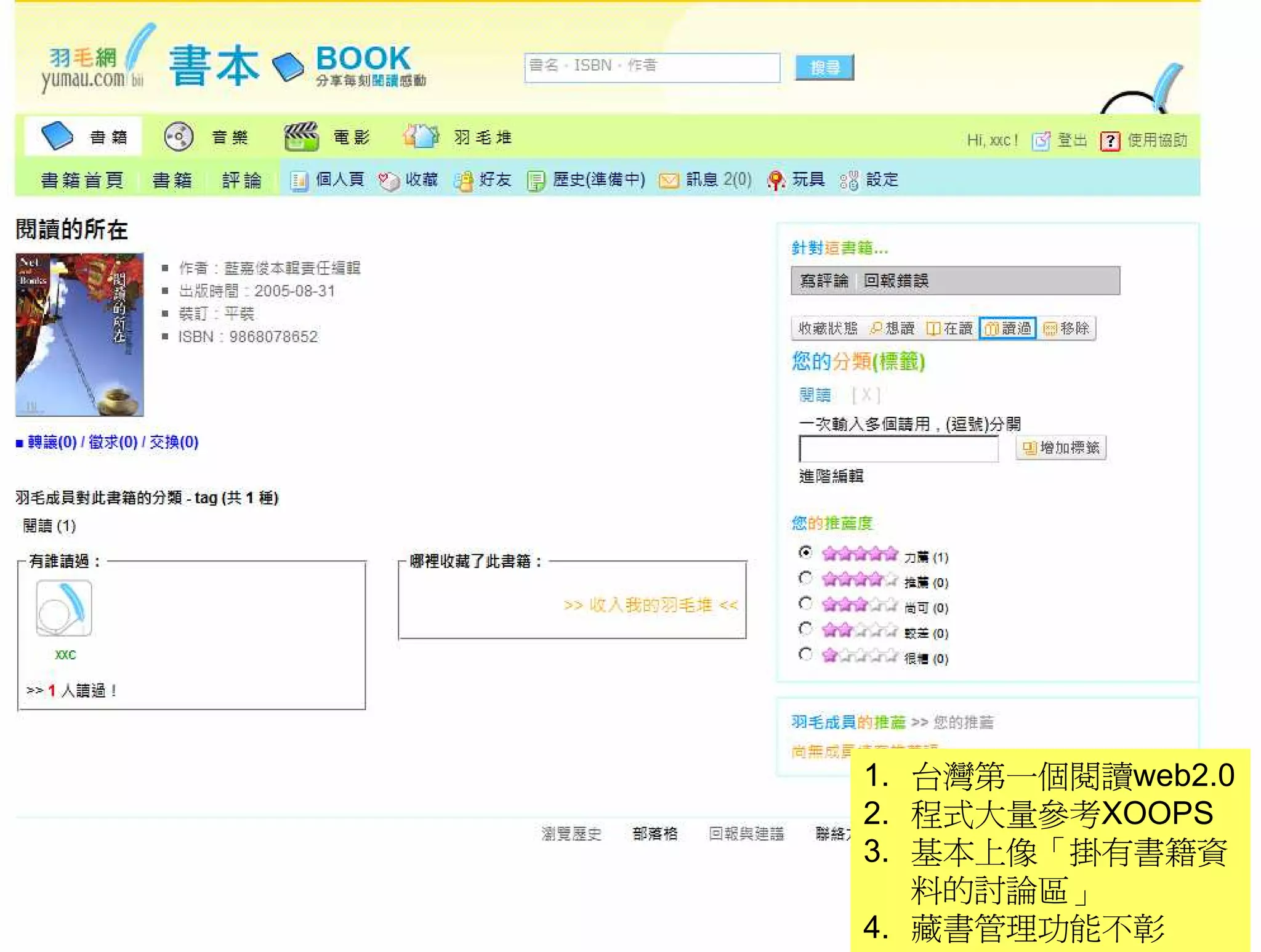Click the 增加標籤 add tag button
This screenshot has height=952, width=1261.
[x=1060, y=448]
